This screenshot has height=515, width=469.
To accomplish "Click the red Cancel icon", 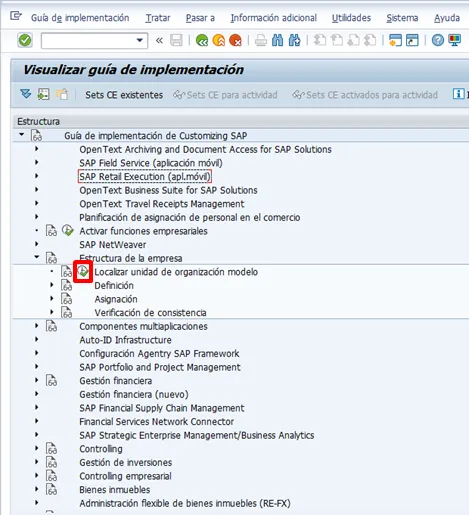I will pos(235,41).
